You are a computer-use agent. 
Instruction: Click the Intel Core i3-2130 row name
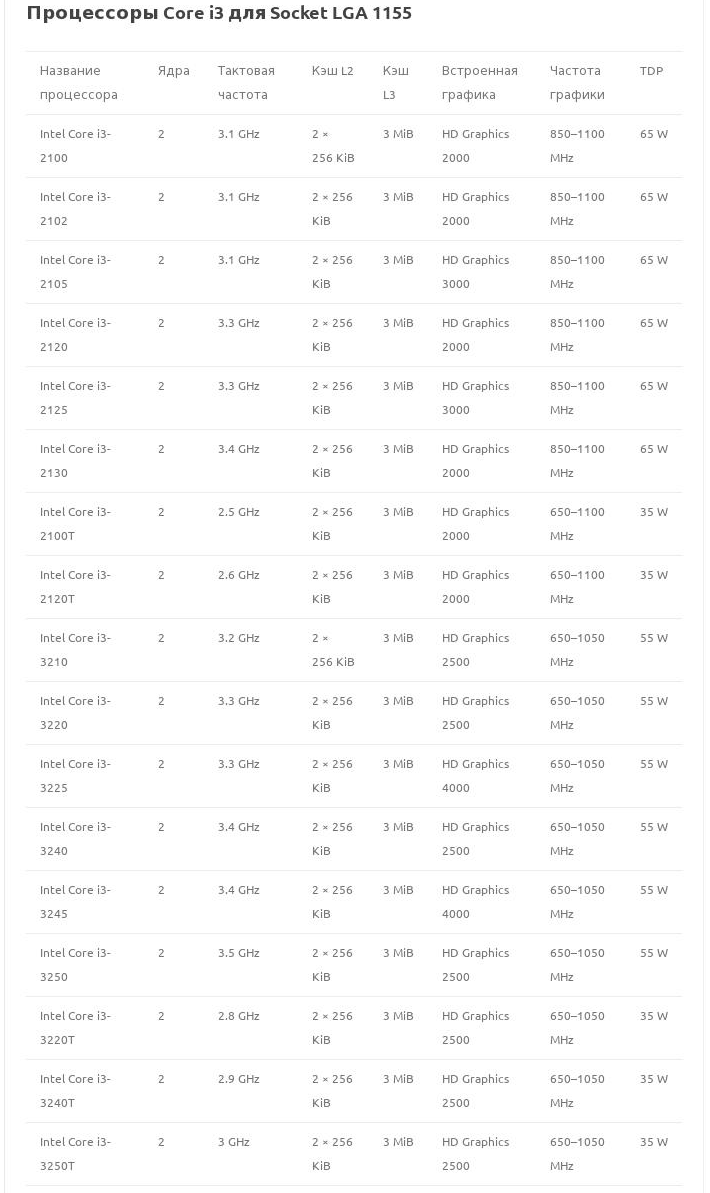click(x=75, y=461)
